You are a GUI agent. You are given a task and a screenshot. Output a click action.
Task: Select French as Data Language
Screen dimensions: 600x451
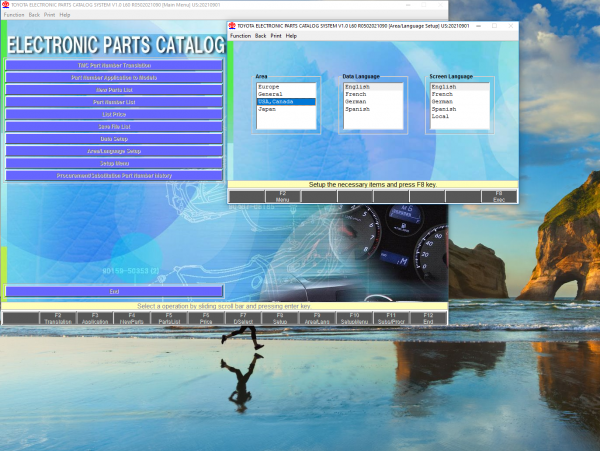357,94
